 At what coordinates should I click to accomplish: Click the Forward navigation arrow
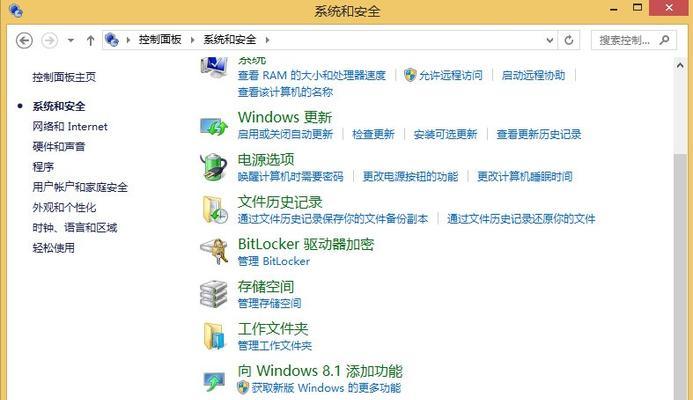(50, 40)
